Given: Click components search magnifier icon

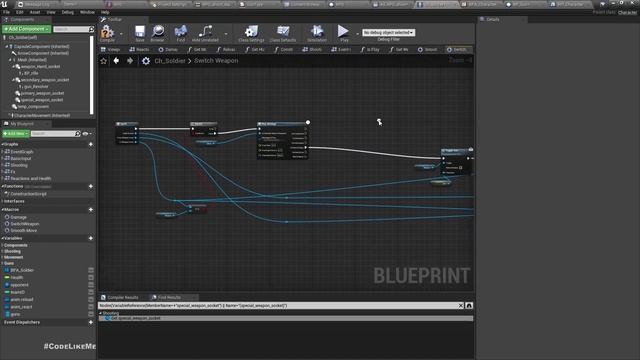Looking at the screenshot, I should click(91, 29).
